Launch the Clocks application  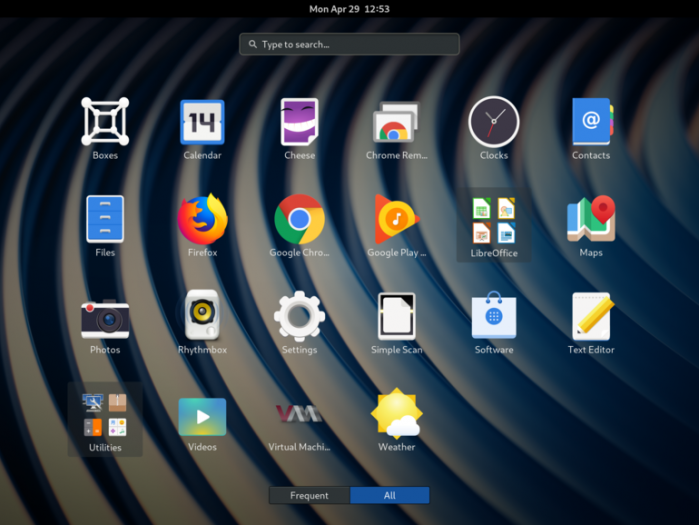pos(494,122)
